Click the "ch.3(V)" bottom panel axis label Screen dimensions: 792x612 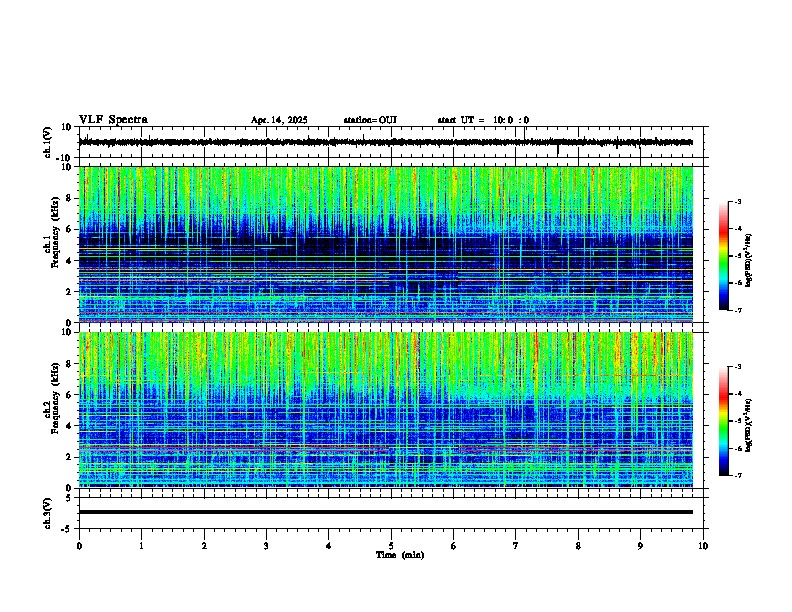pos(48,513)
